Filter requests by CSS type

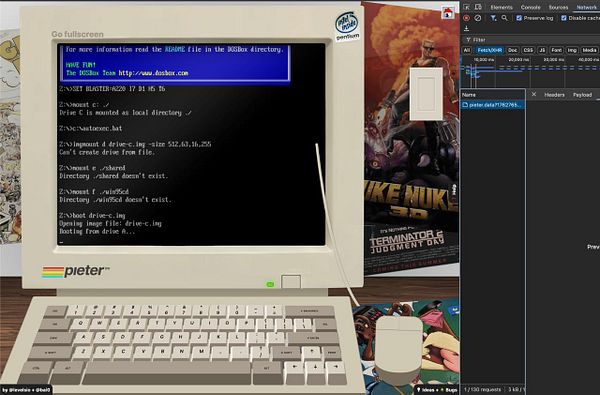pyautogui.click(x=528, y=50)
